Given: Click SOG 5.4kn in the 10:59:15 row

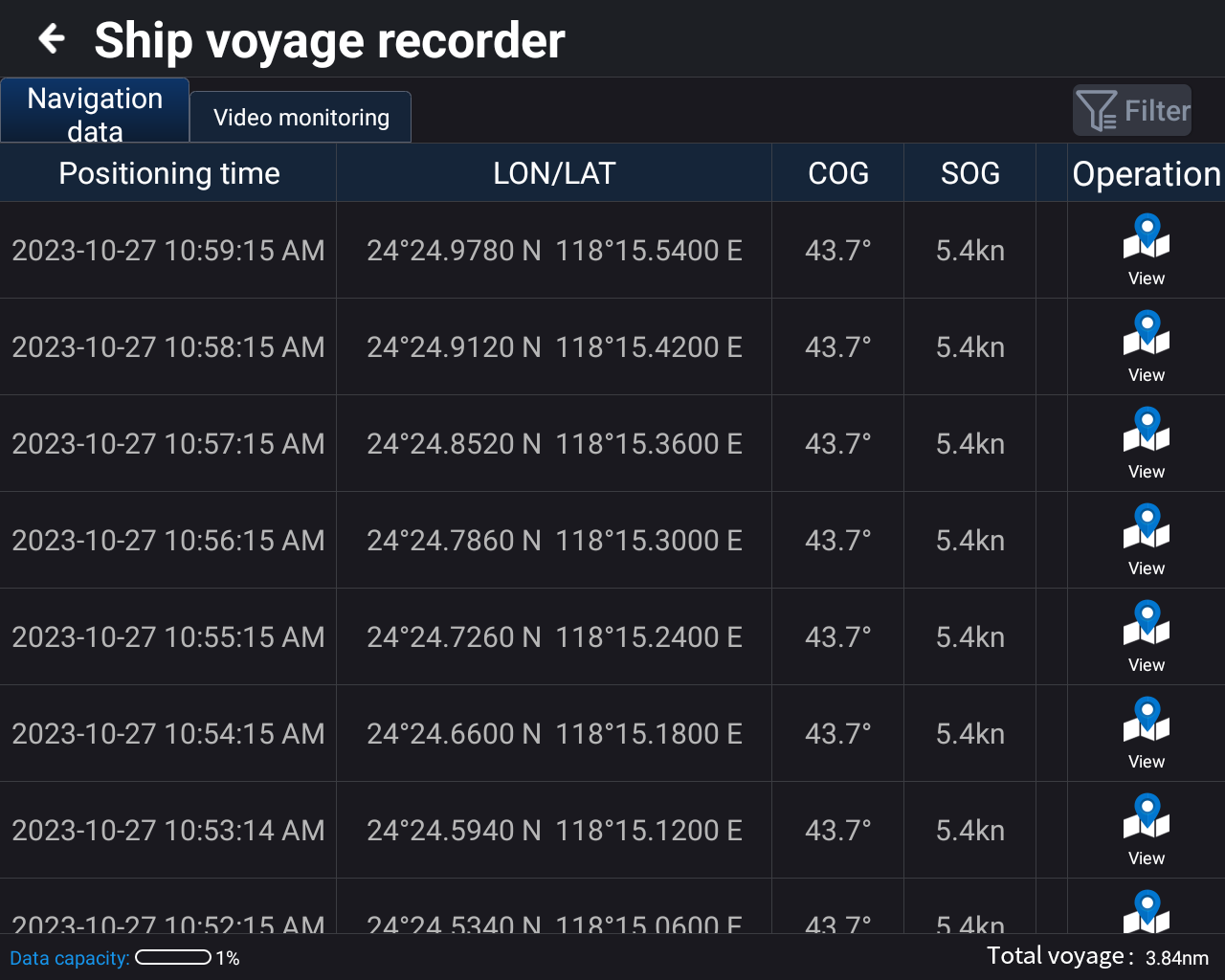Looking at the screenshot, I should point(970,251).
